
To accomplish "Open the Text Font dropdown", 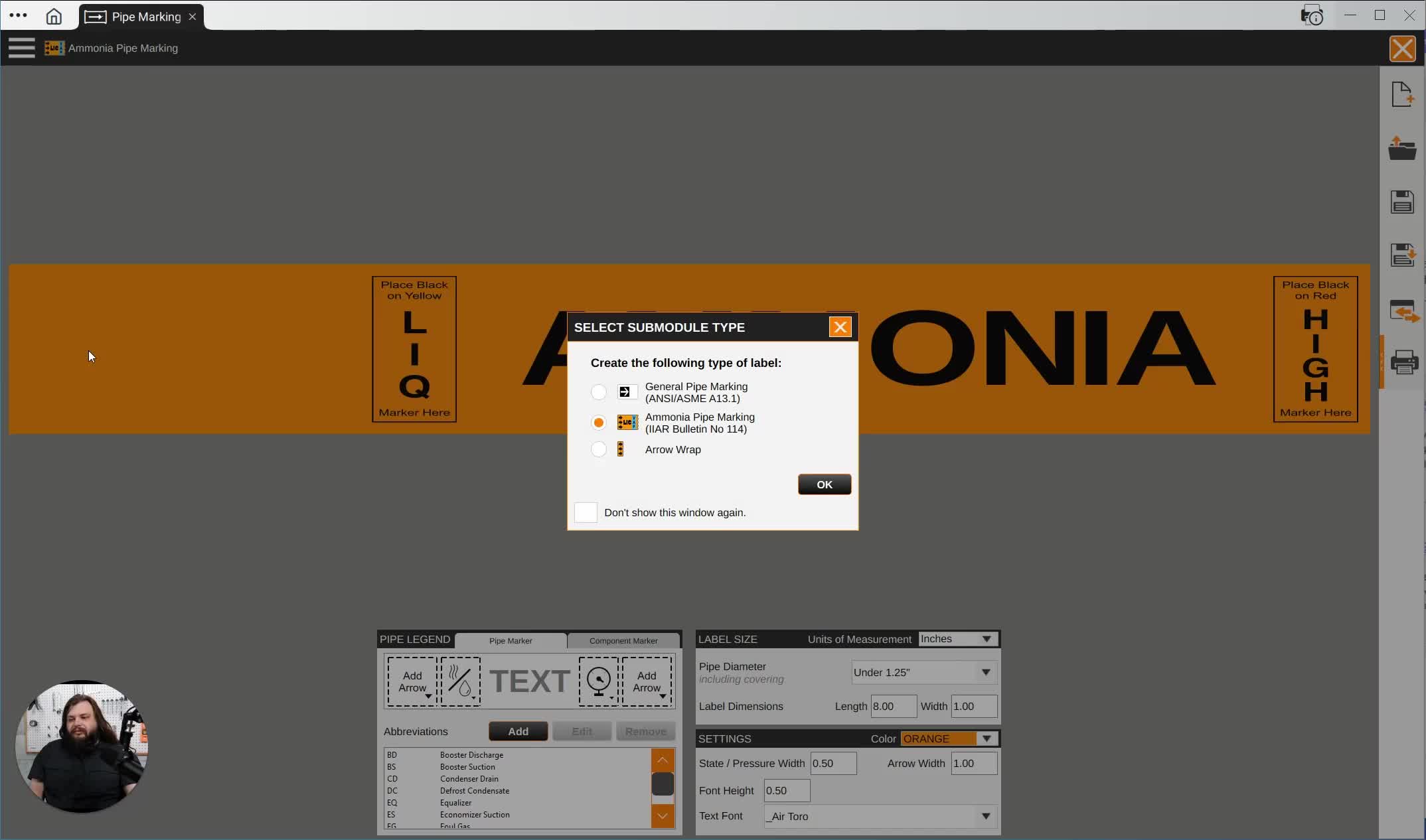I will tap(880, 816).
